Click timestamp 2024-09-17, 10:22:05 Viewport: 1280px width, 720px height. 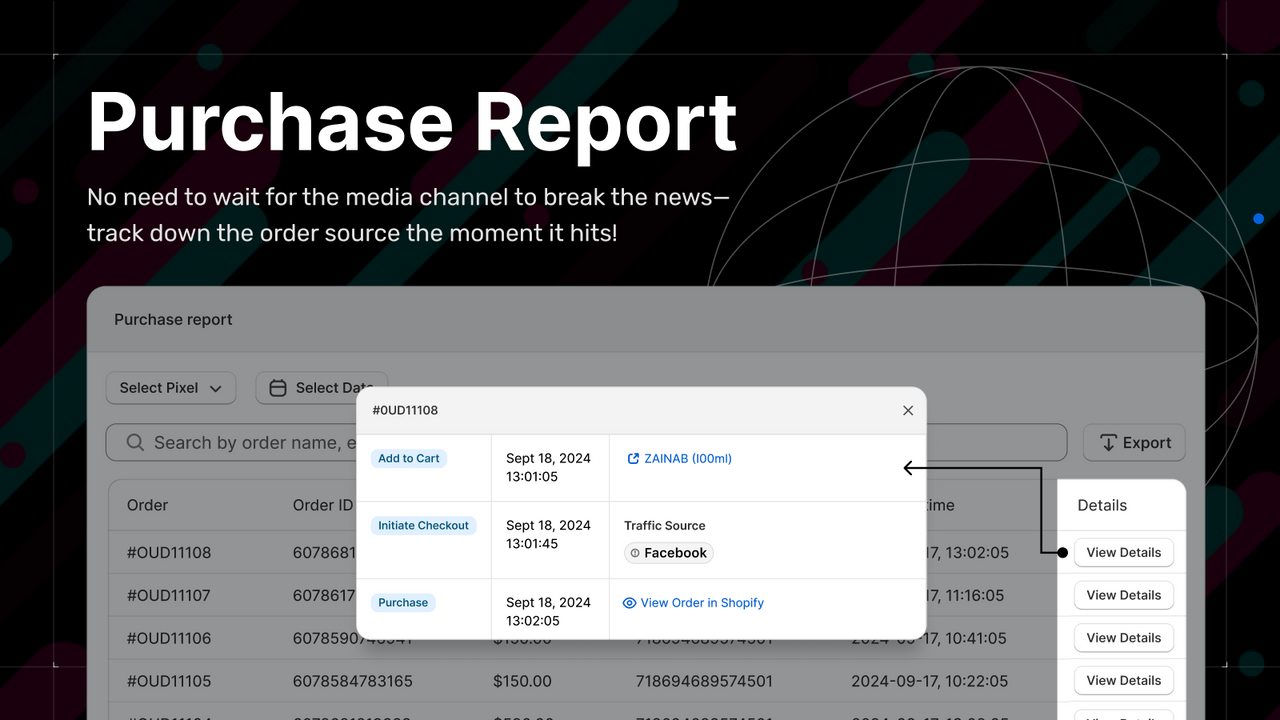coord(929,681)
